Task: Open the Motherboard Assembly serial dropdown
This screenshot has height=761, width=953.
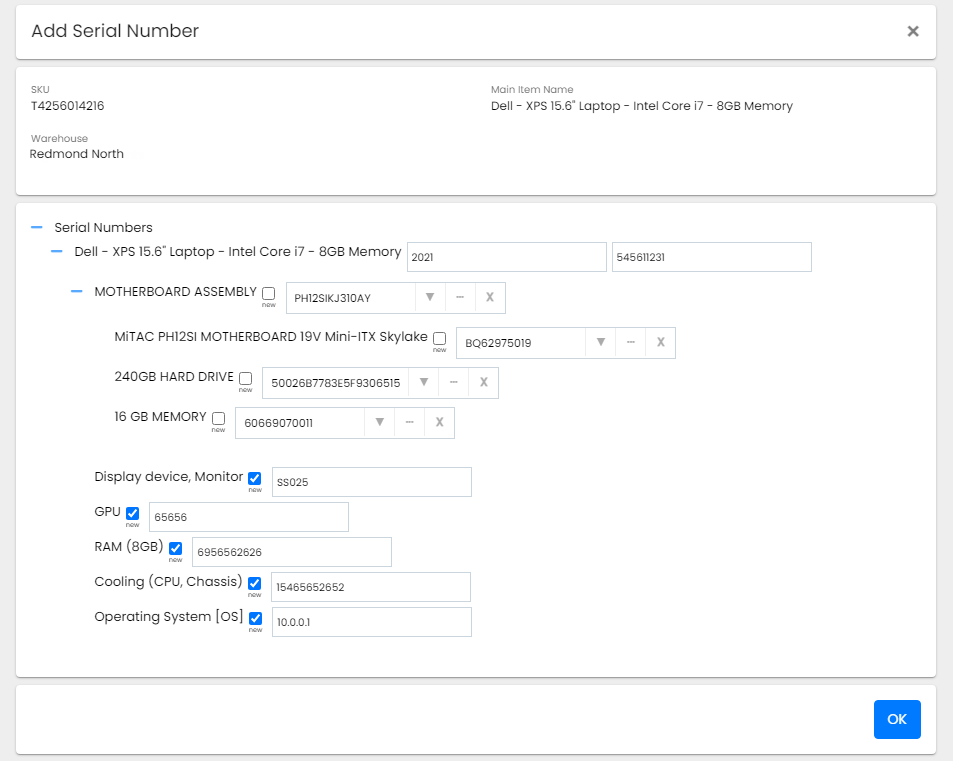Action: (x=429, y=298)
